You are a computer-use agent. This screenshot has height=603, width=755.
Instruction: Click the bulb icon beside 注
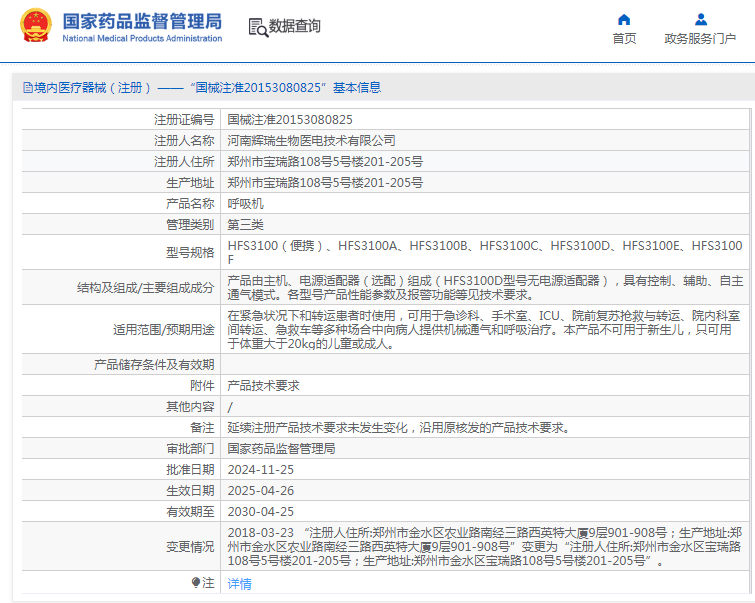pos(196,582)
